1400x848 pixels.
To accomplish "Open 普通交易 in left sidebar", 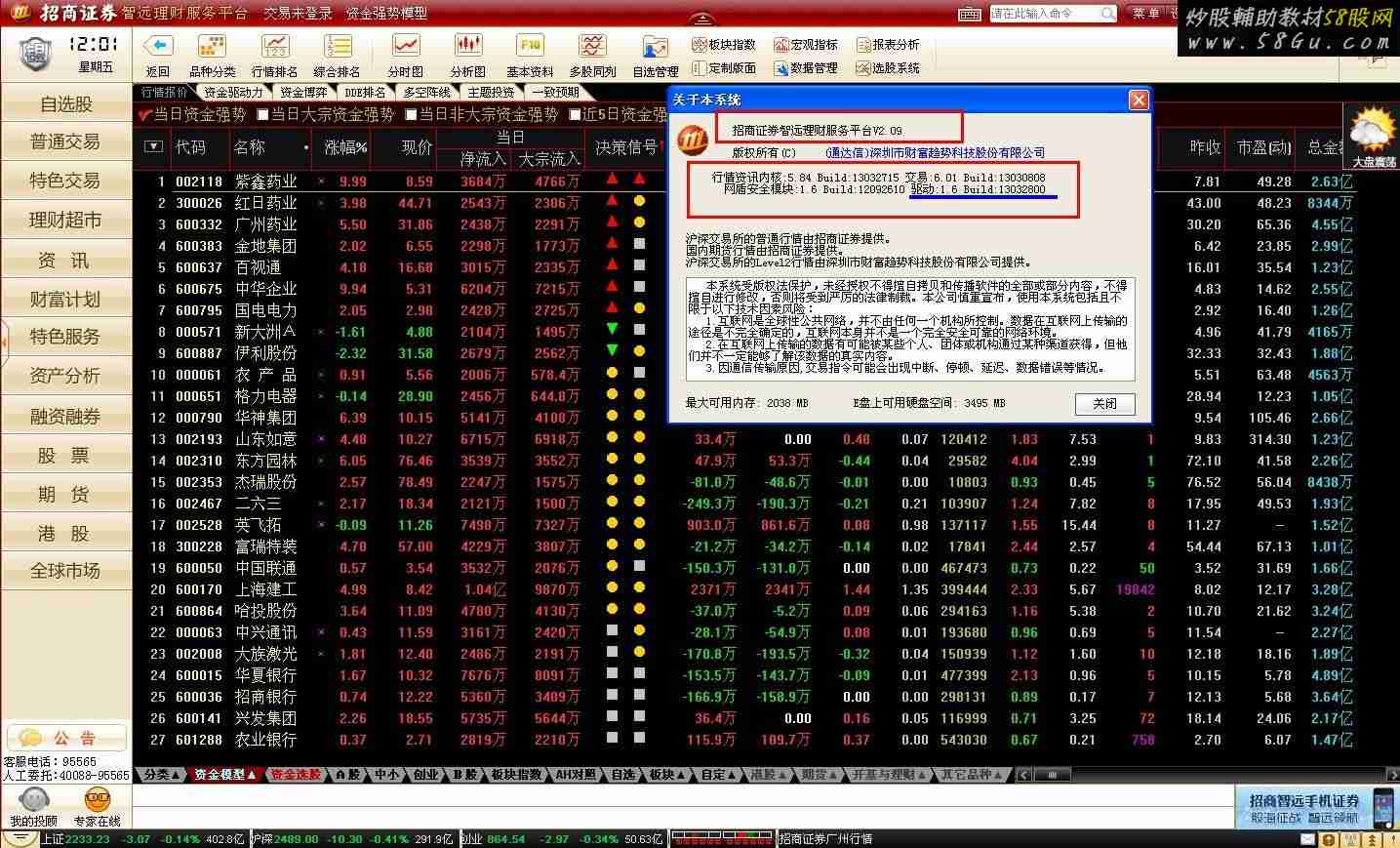I will (x=65, y=141).
